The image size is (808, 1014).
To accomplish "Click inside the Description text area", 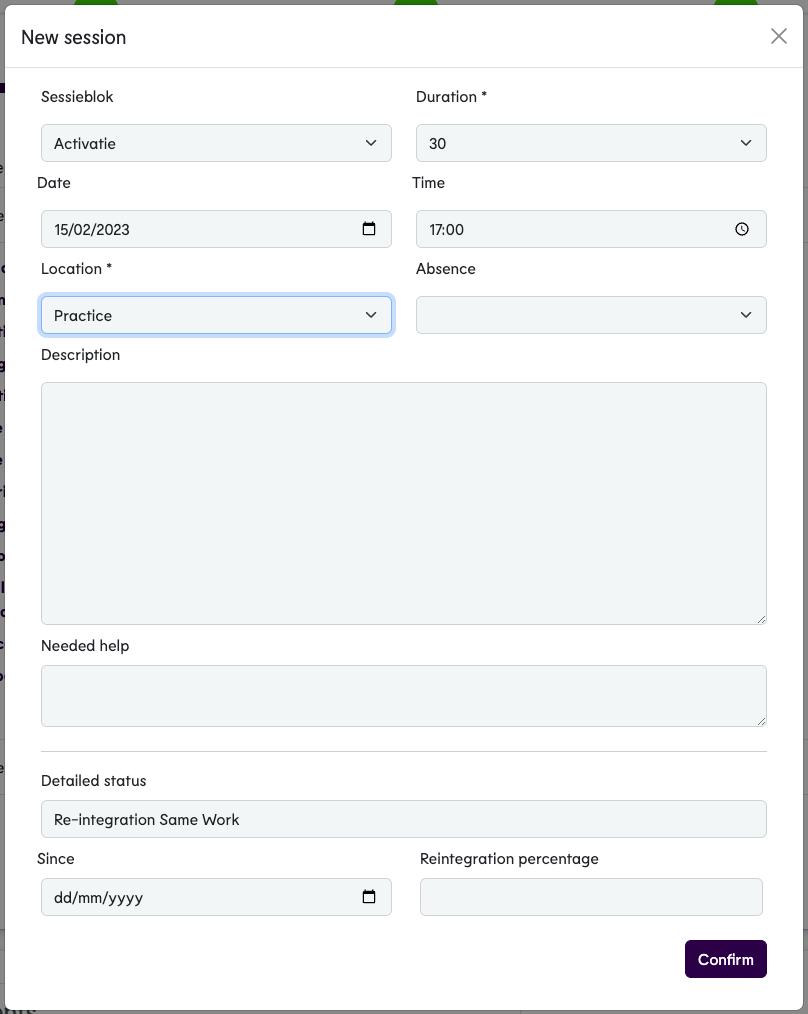I will click(403, 503).
